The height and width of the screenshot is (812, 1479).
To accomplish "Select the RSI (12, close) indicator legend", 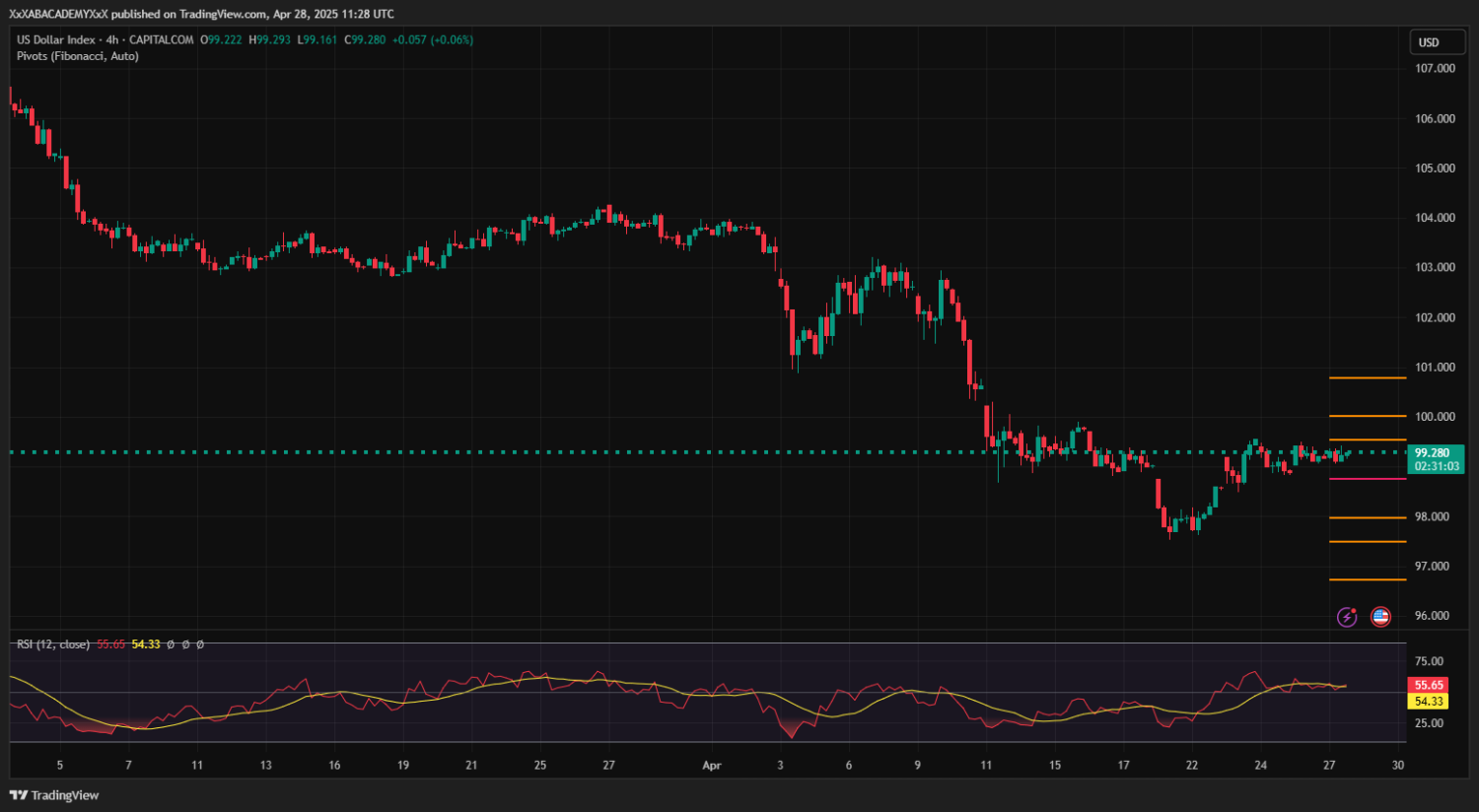I will pos(53,644).
